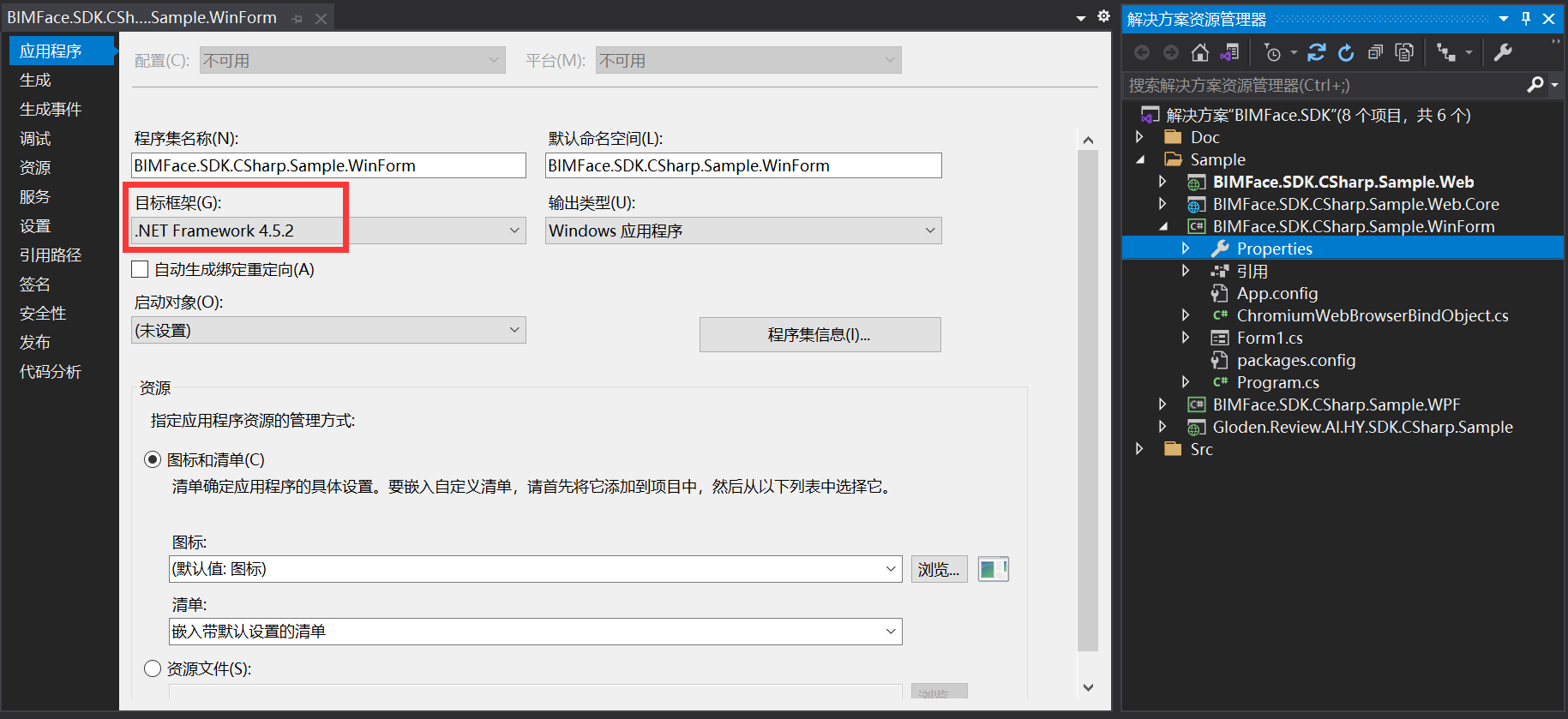The width and height of the screenshot is (1568, 719).
Task: Click the search magnifier icon in Solution Explorer
Action: 1535,84
